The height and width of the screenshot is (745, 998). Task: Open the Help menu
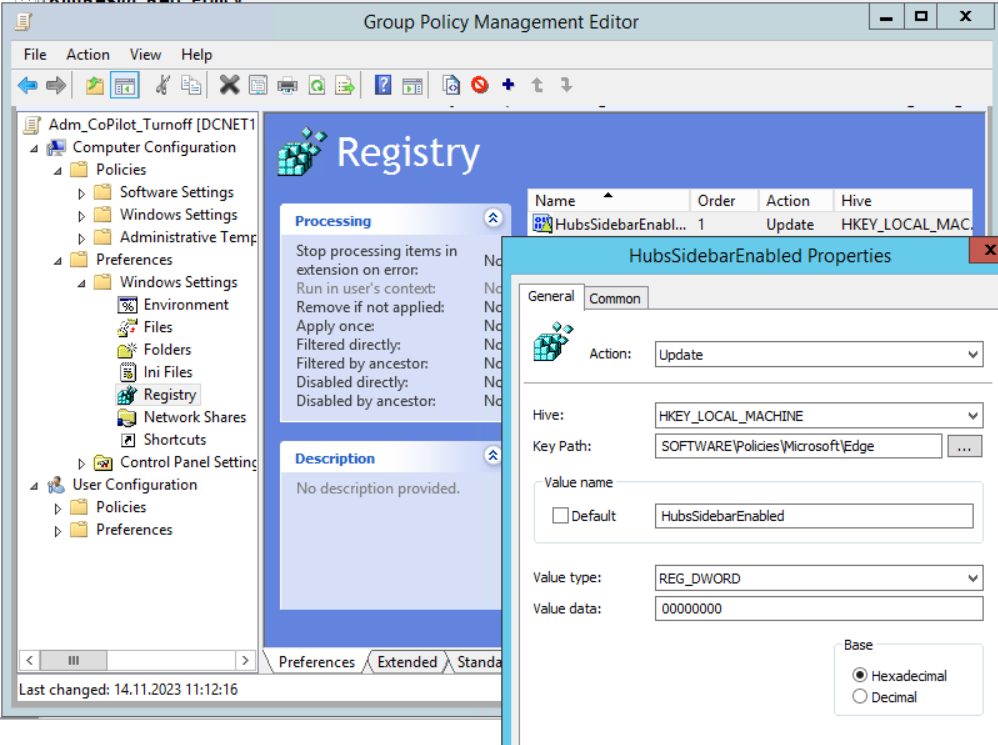tap(197, 55)
